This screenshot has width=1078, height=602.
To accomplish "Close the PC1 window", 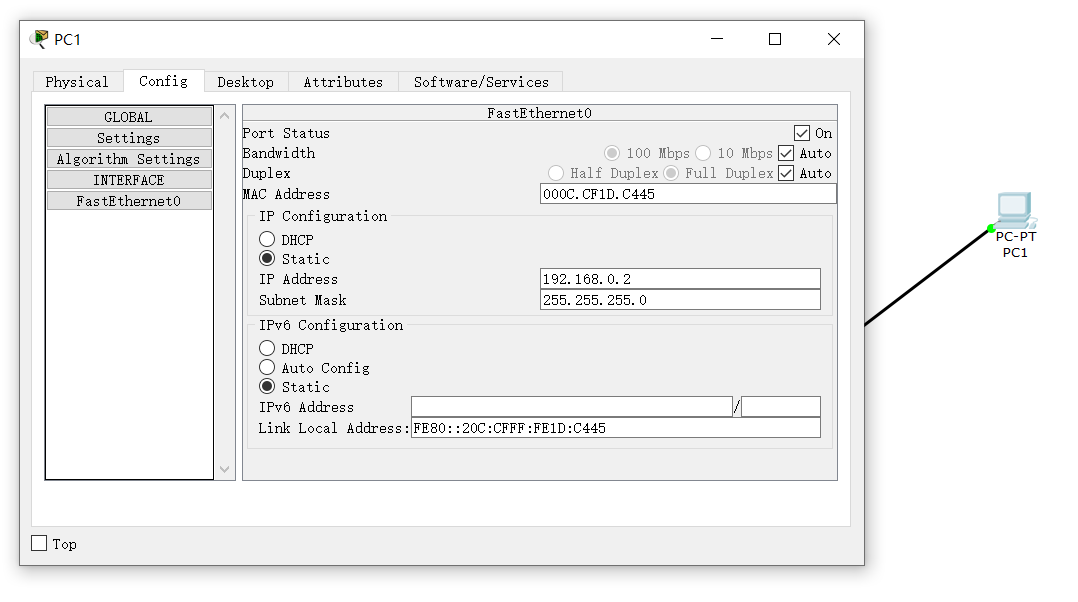I will tap(834, 39).
